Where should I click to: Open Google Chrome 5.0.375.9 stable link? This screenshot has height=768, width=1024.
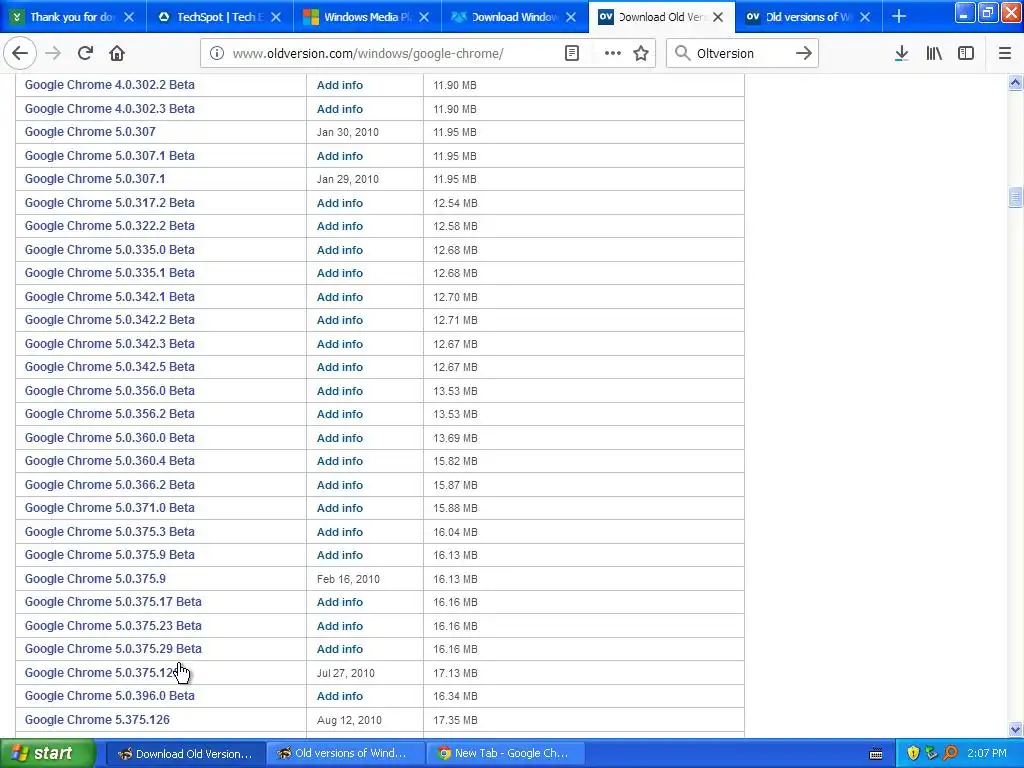95,579
